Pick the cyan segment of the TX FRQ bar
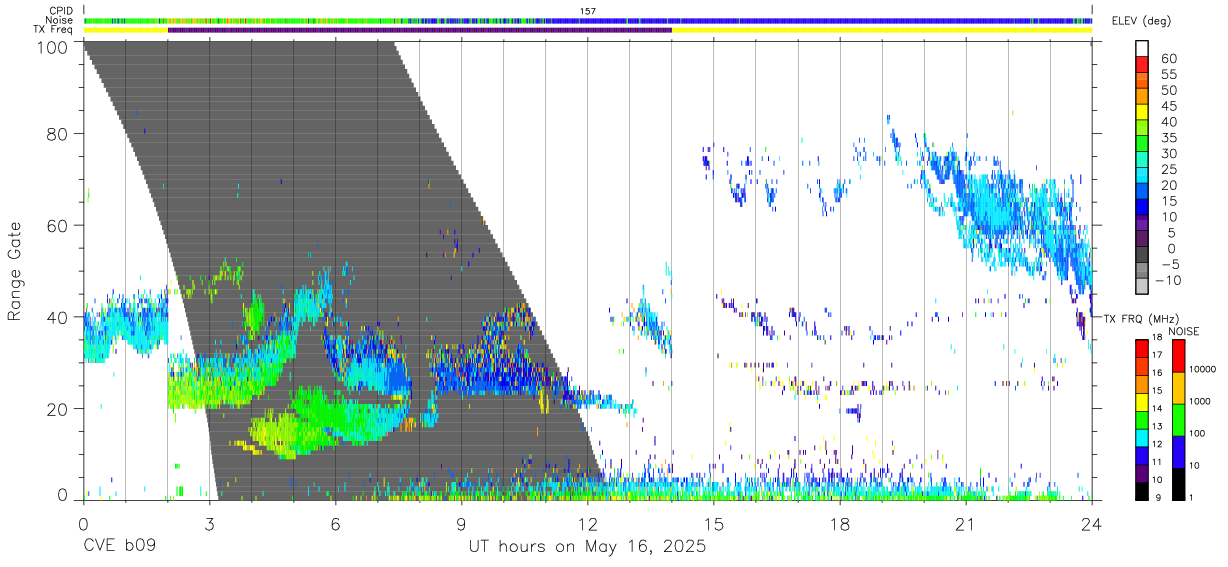Screen dimensions: 1228x567 pos(1141,438)
